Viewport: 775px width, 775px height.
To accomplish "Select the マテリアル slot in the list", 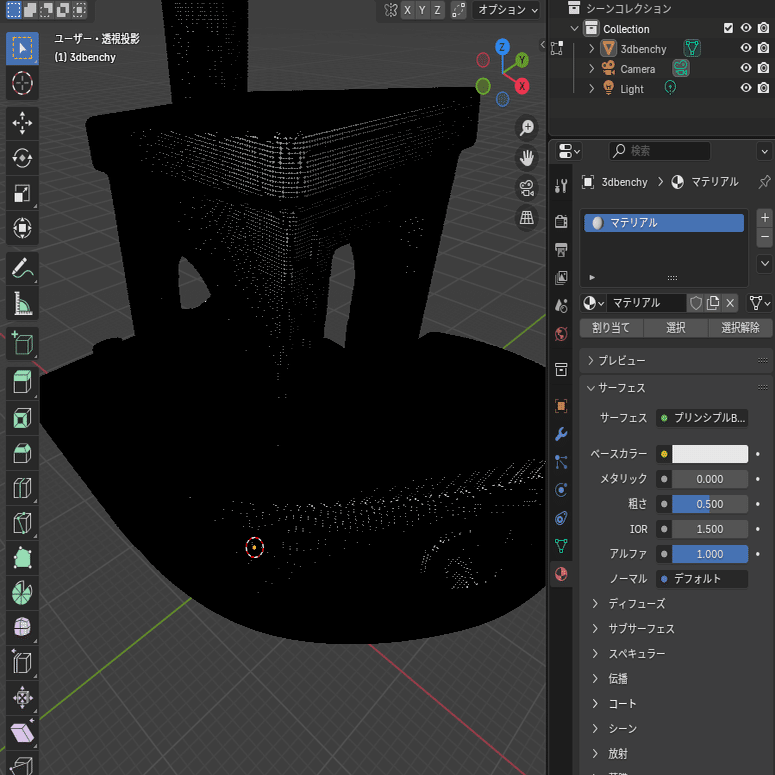I will point(664,223).
